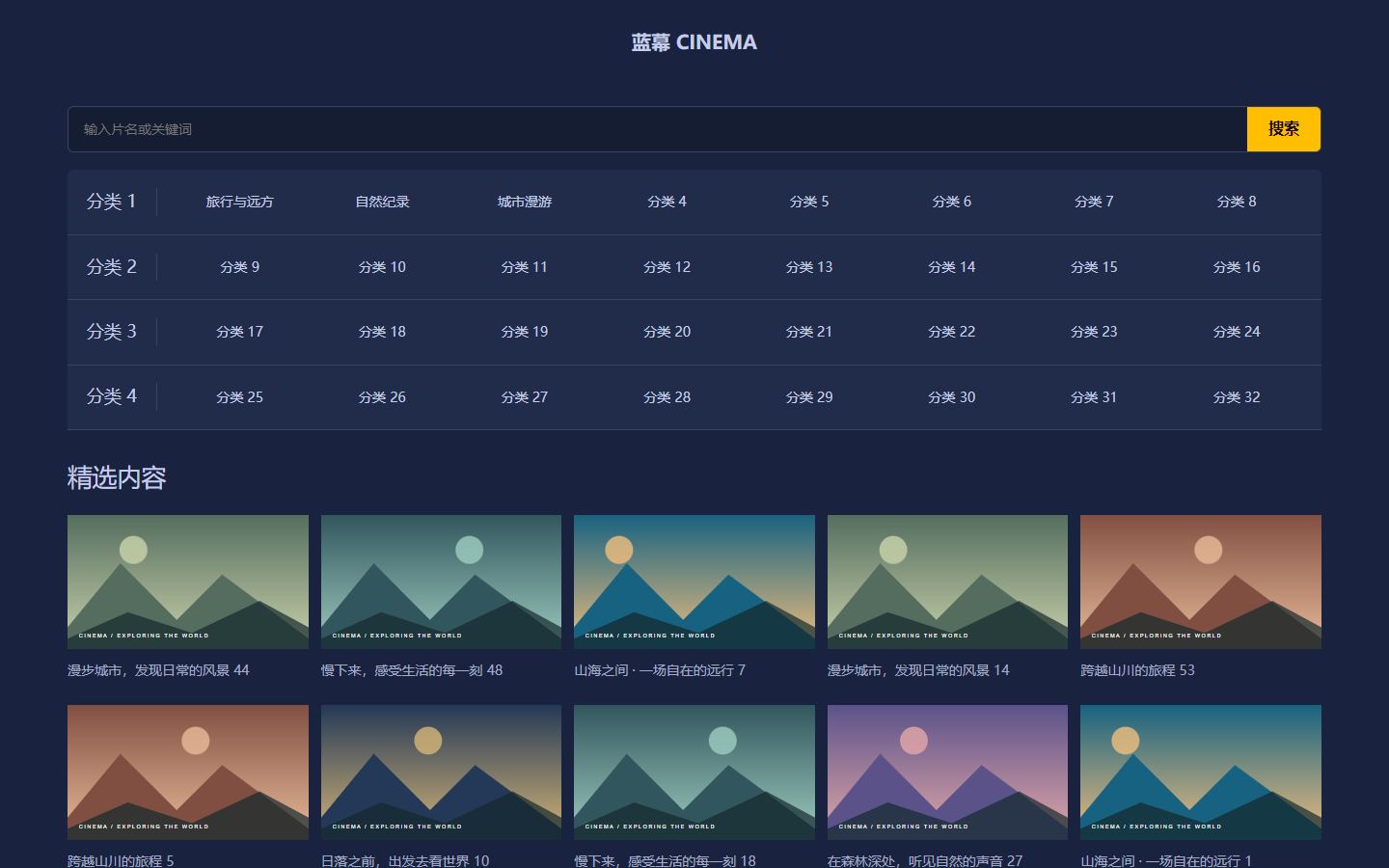Screen dimensions: 1389x868
Task: Select the 分类 7 category
Action: [1094, 202]
